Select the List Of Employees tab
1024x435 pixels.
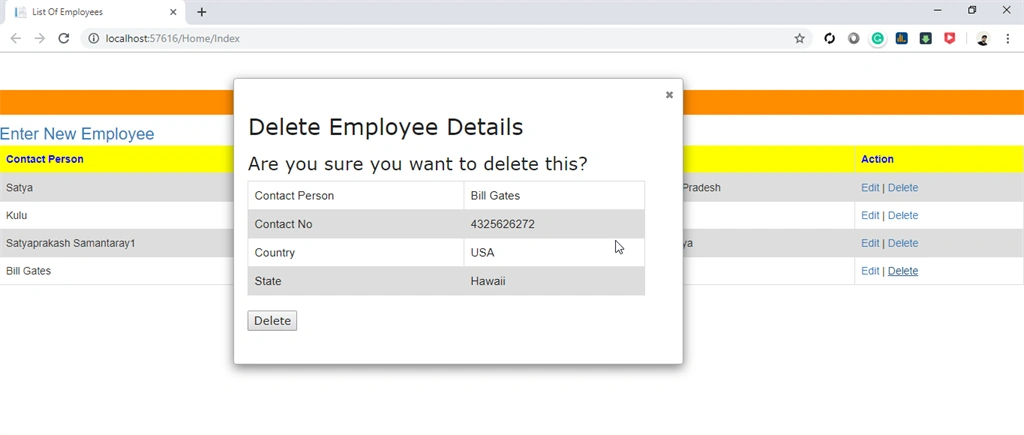point(94,12)
